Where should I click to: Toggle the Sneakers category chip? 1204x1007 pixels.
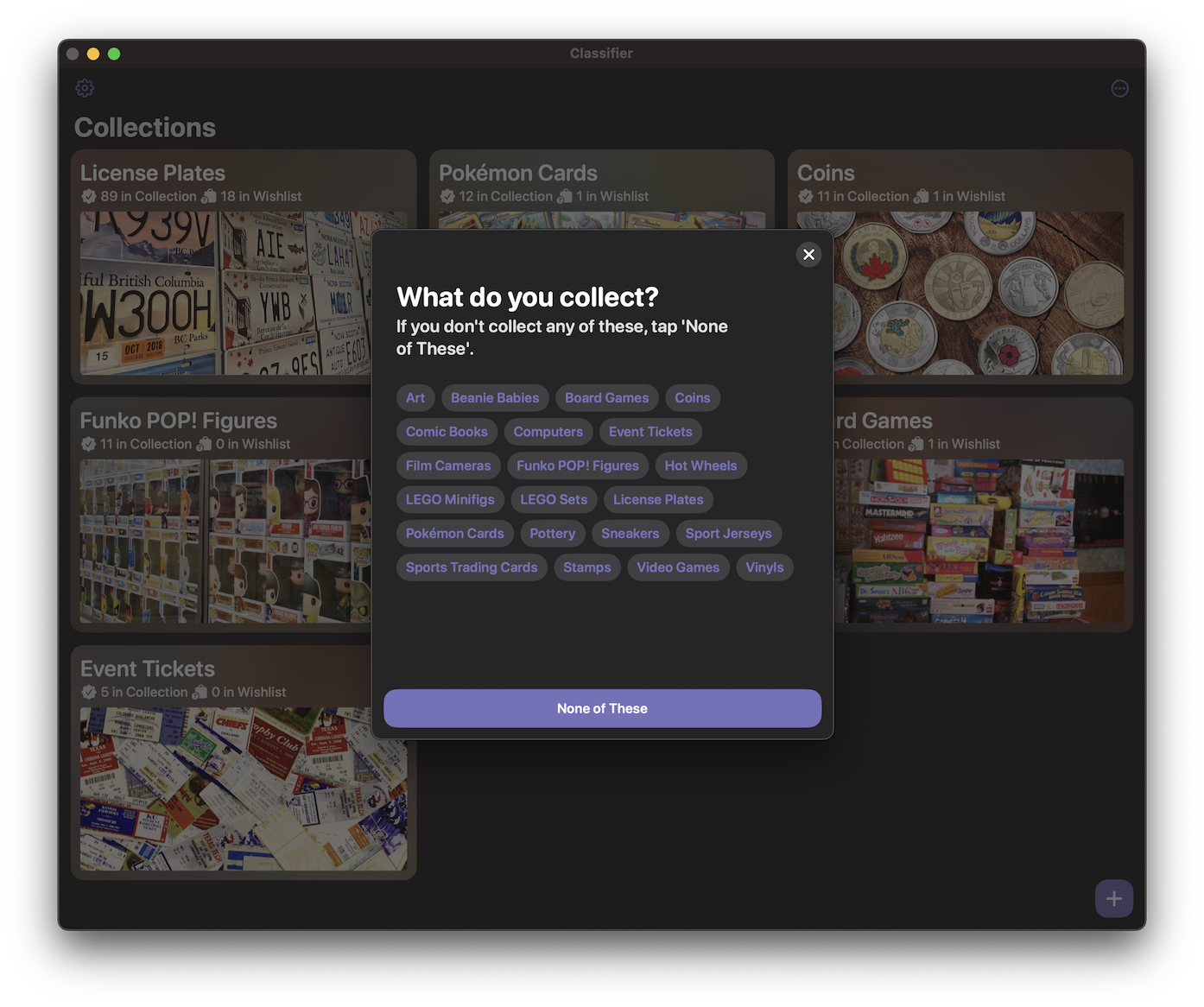pos(630,534)
